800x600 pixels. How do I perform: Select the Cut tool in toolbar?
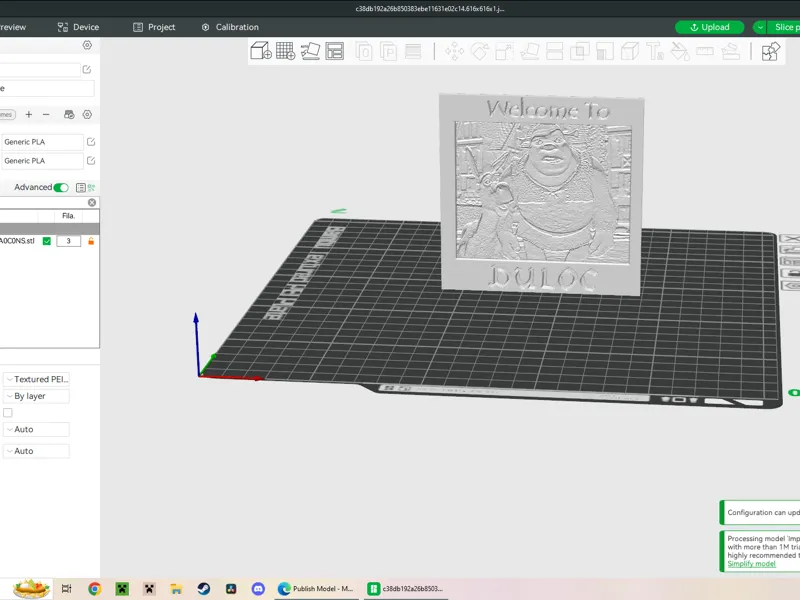555,52
